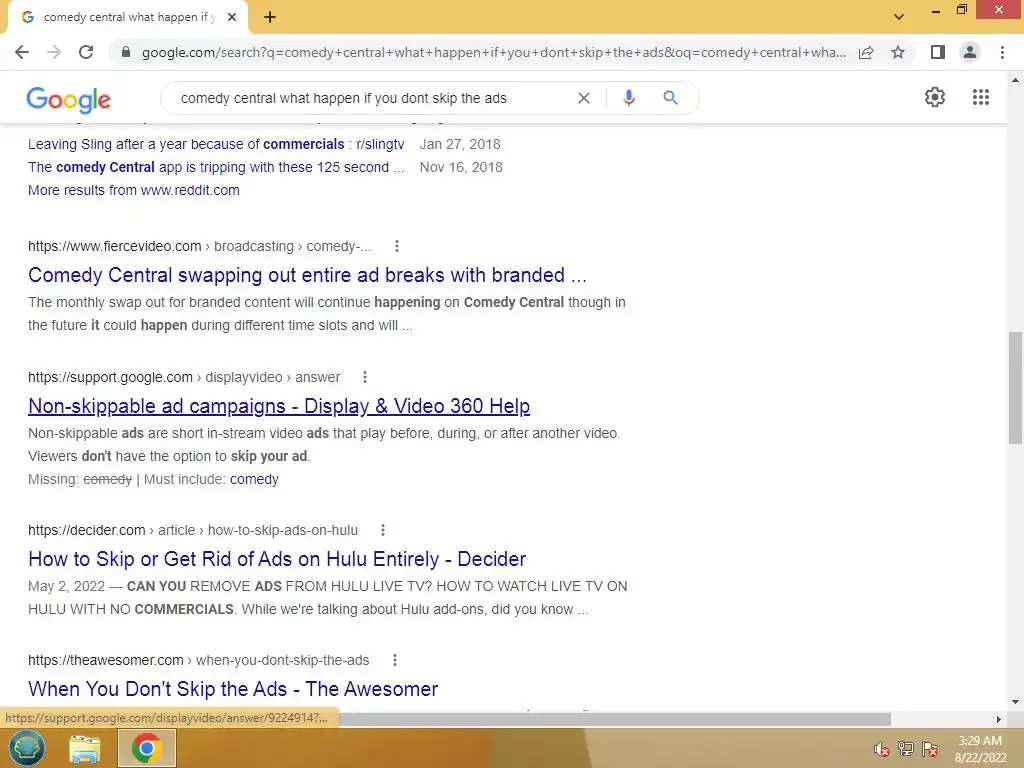Open the theawesomer.com result options menu
This screenshot has width=1024, height=768.
(x=394, y=660)
